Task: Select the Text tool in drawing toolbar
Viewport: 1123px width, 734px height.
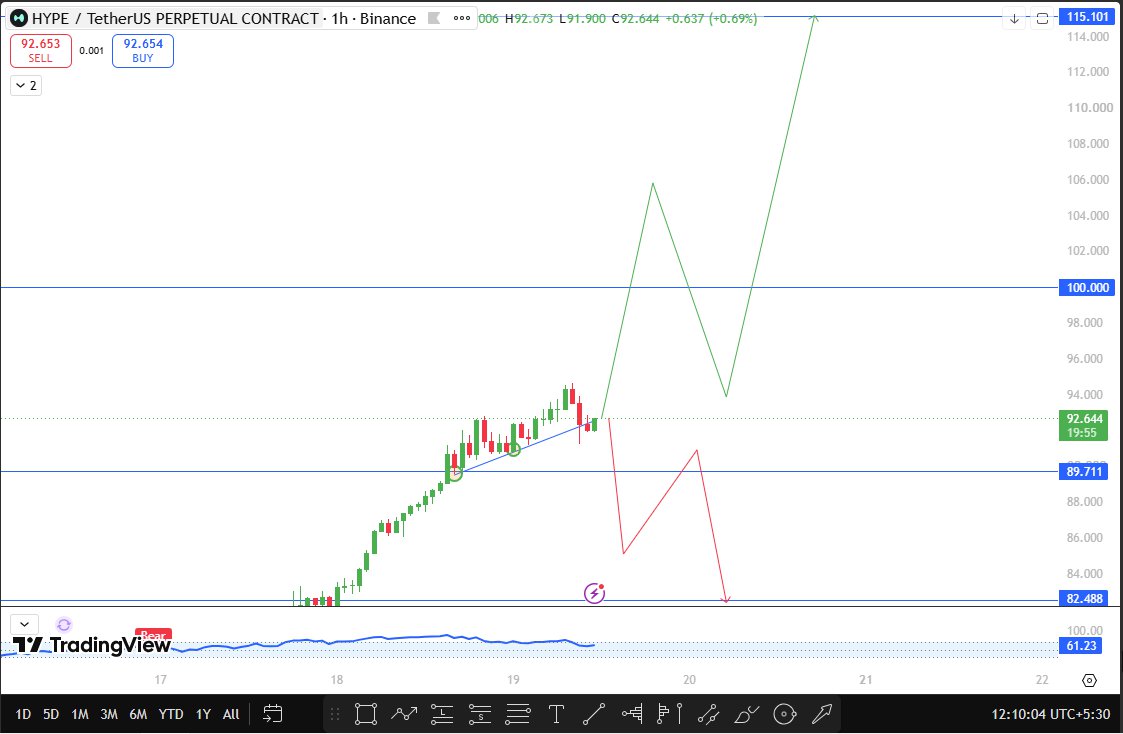Action: coord(556,714)
